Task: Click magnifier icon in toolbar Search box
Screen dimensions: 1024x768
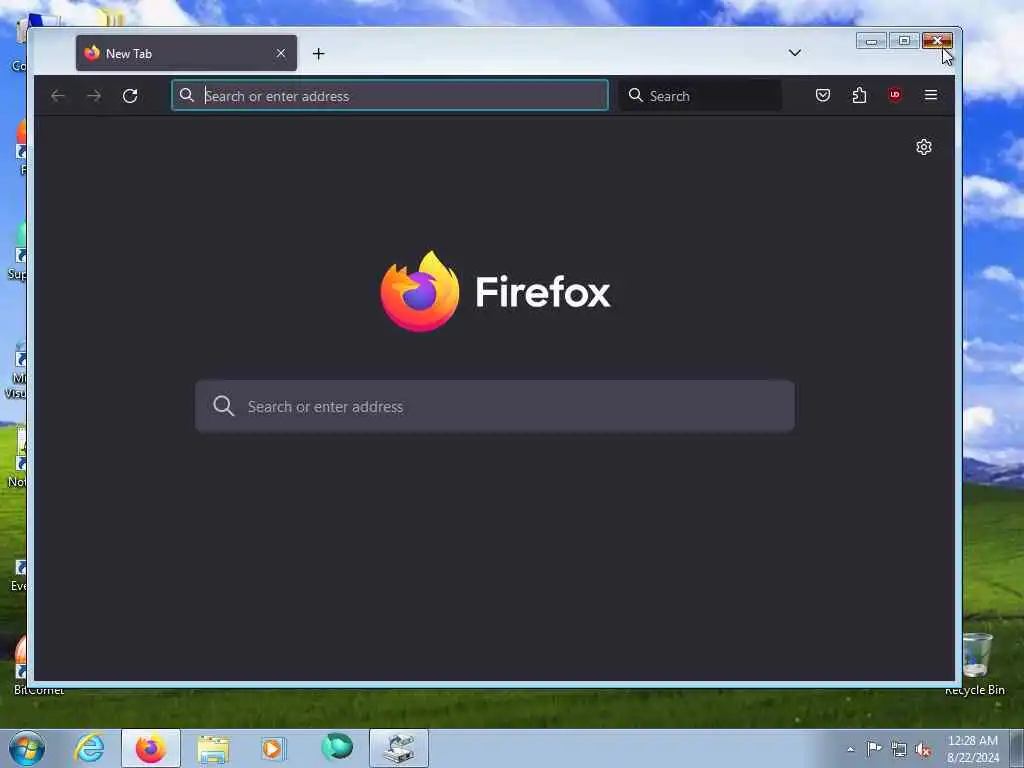Action: (x=635, y=95)
